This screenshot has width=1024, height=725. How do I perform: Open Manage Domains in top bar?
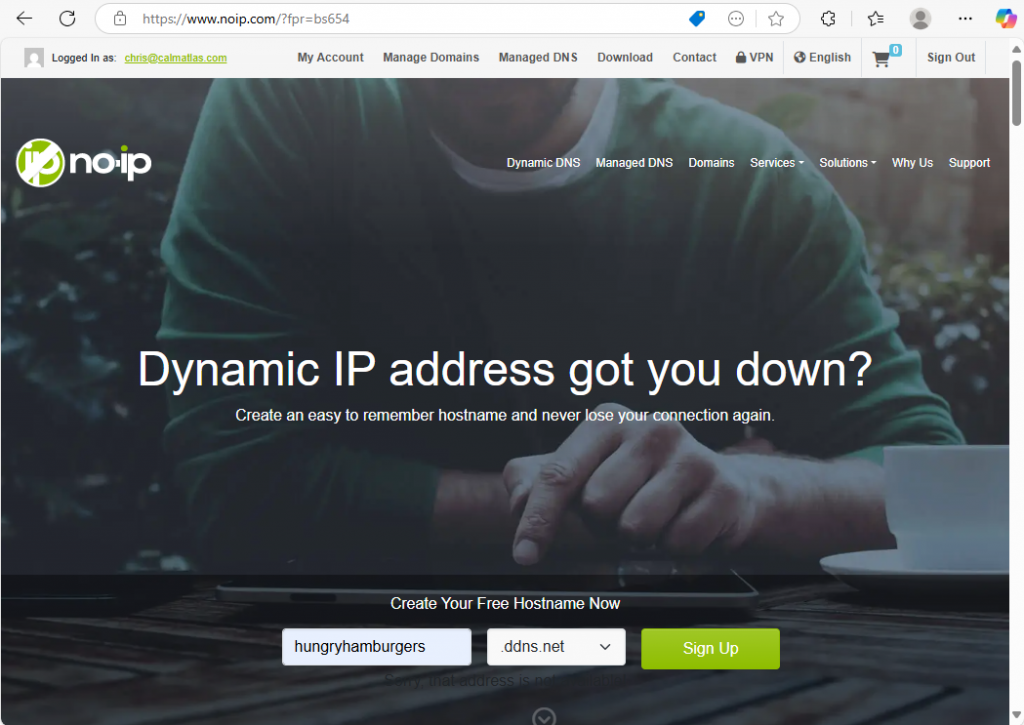point(431,57)
